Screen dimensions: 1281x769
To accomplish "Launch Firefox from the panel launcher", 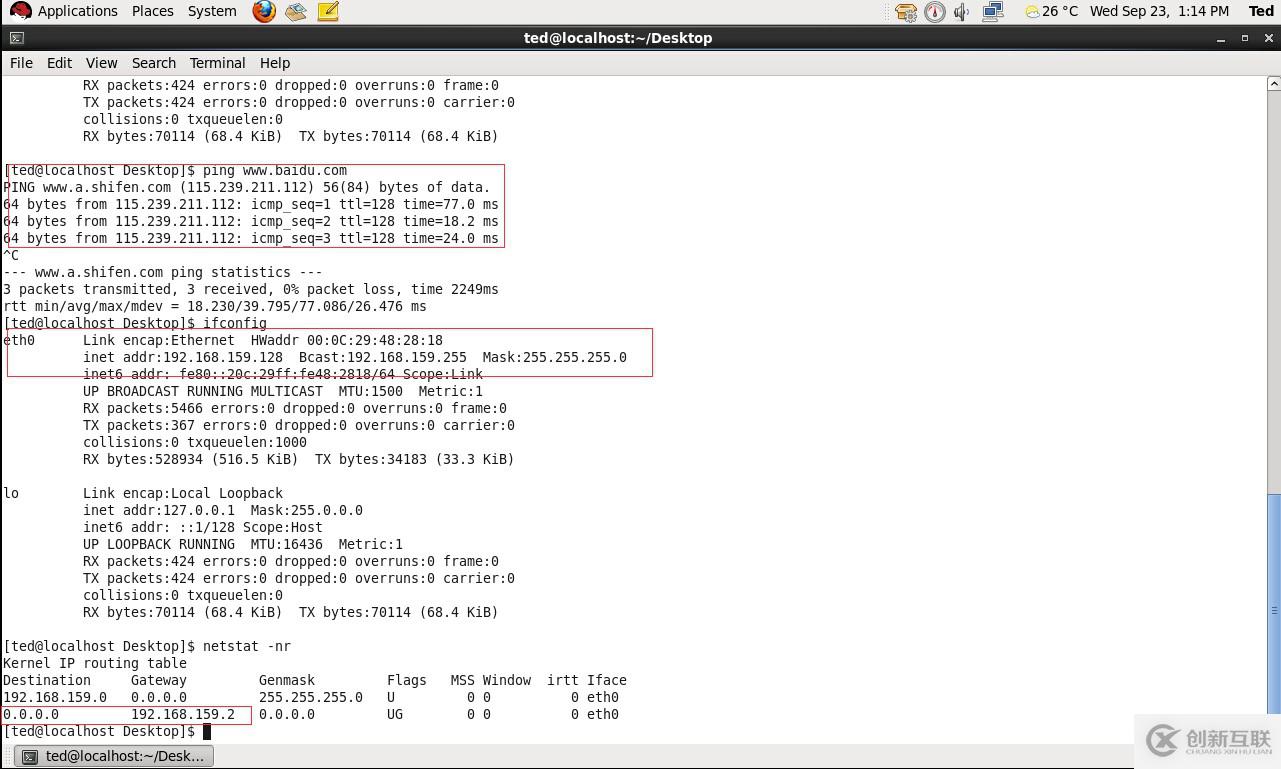I will point(264,11).
